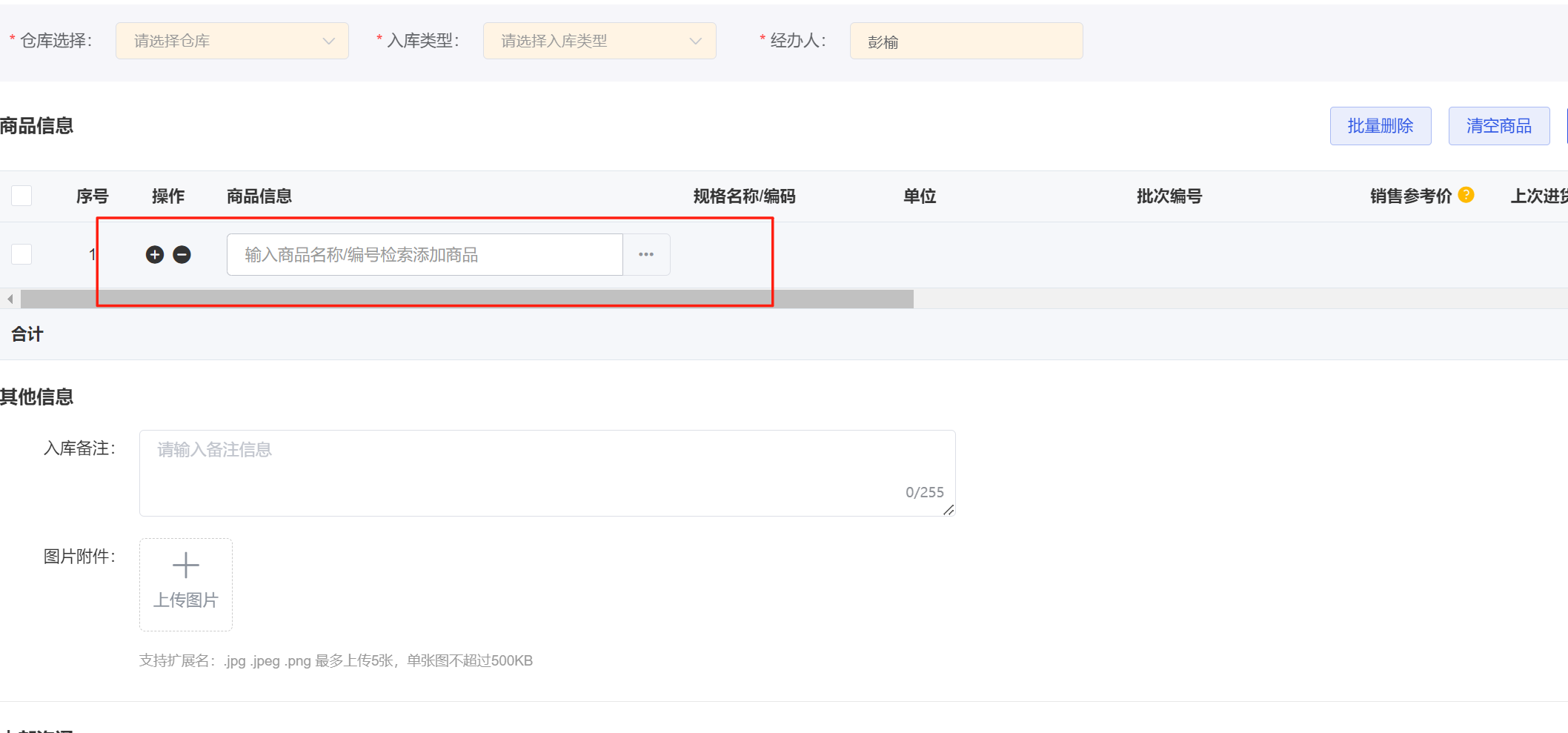
Task: Click the product name/code search input
Action: (x=424, y=255)
